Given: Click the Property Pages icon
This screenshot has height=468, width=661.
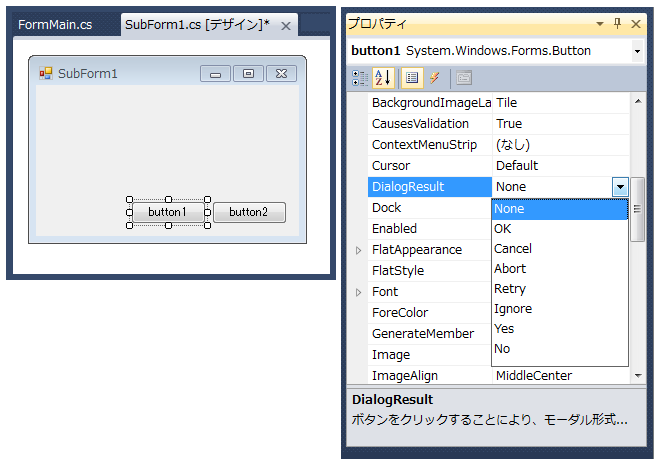Looking at the screenshot, I should click(464, 78).
